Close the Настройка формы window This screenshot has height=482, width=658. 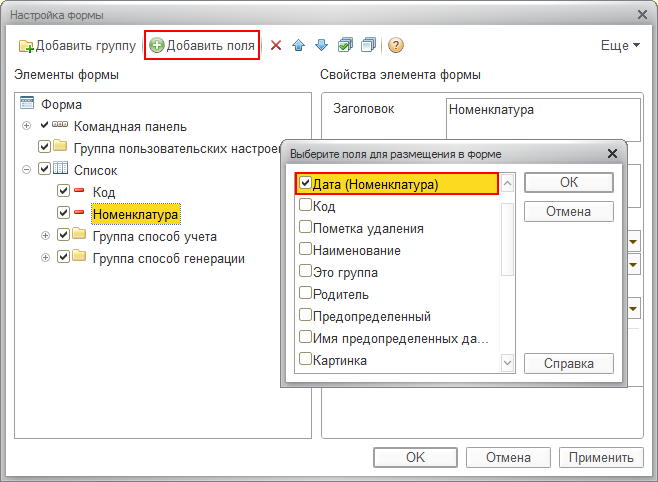[642, 15]
